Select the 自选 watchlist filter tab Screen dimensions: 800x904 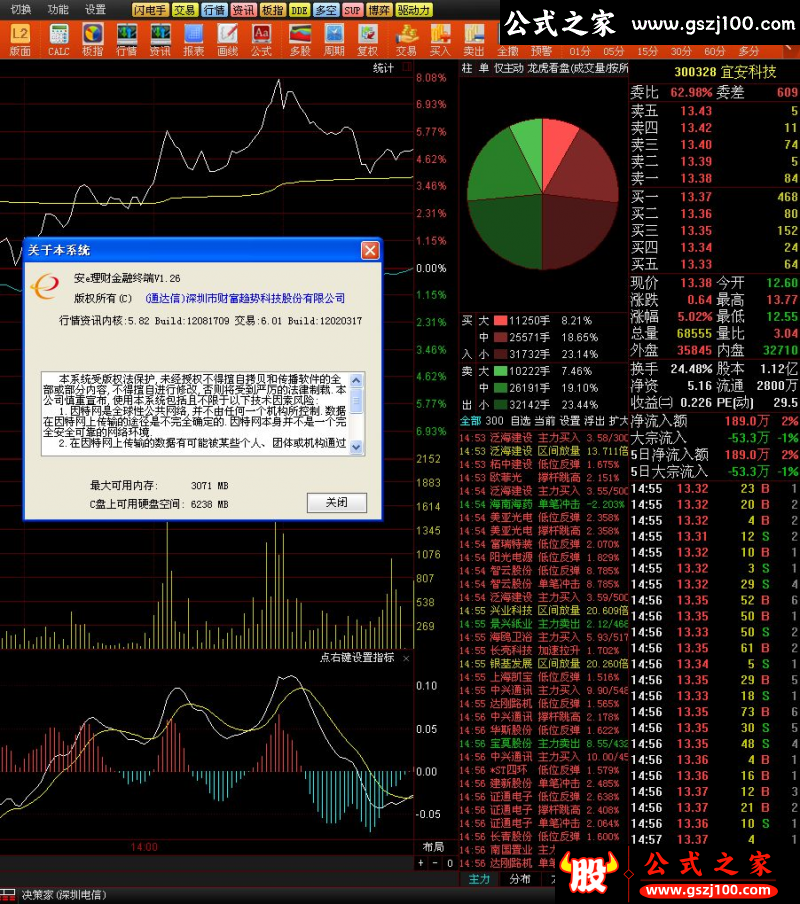tap(521, 421)
